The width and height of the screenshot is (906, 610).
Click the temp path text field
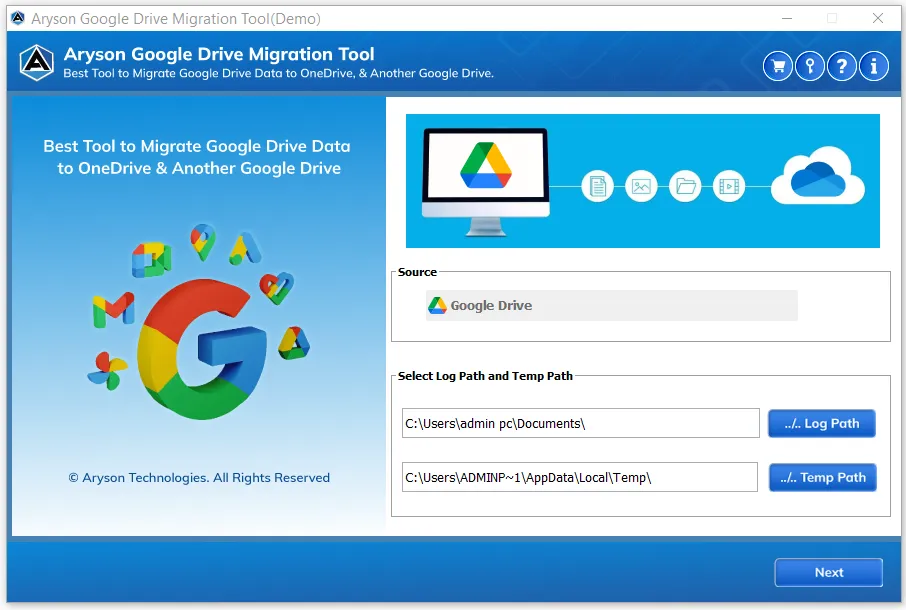(580, 478)
